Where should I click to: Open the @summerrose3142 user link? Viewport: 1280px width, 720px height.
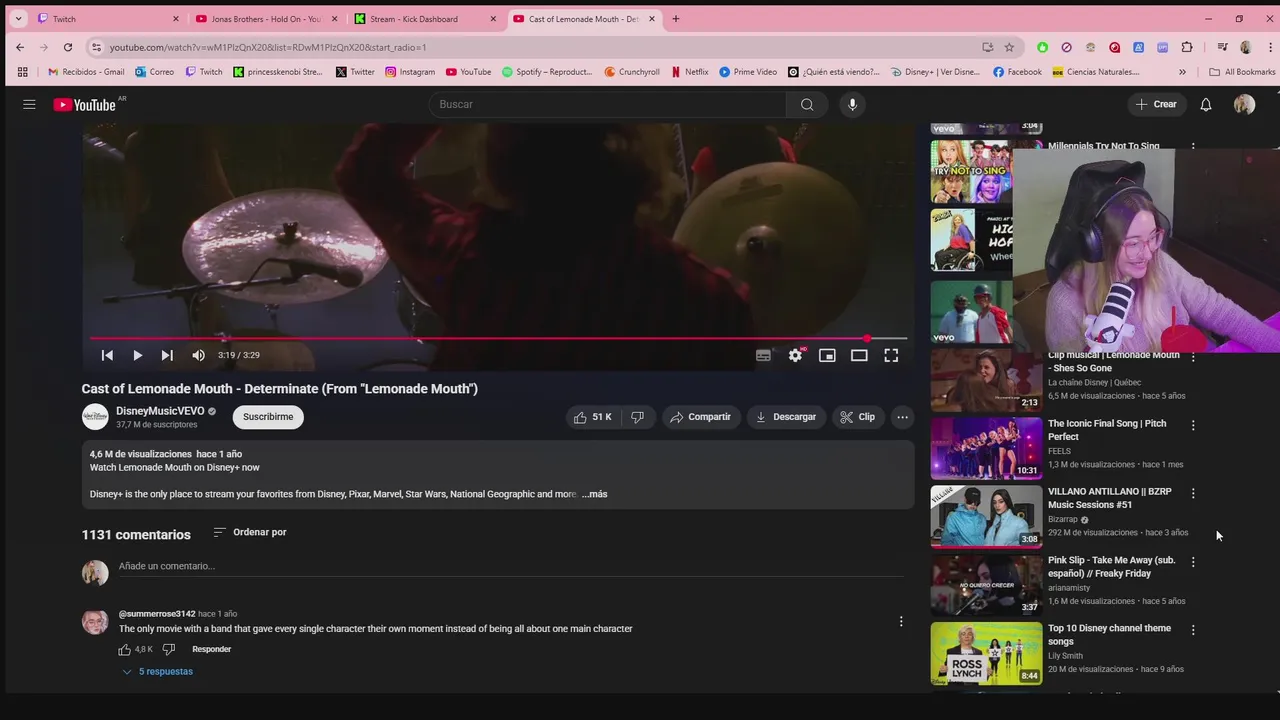click(157, 614)
